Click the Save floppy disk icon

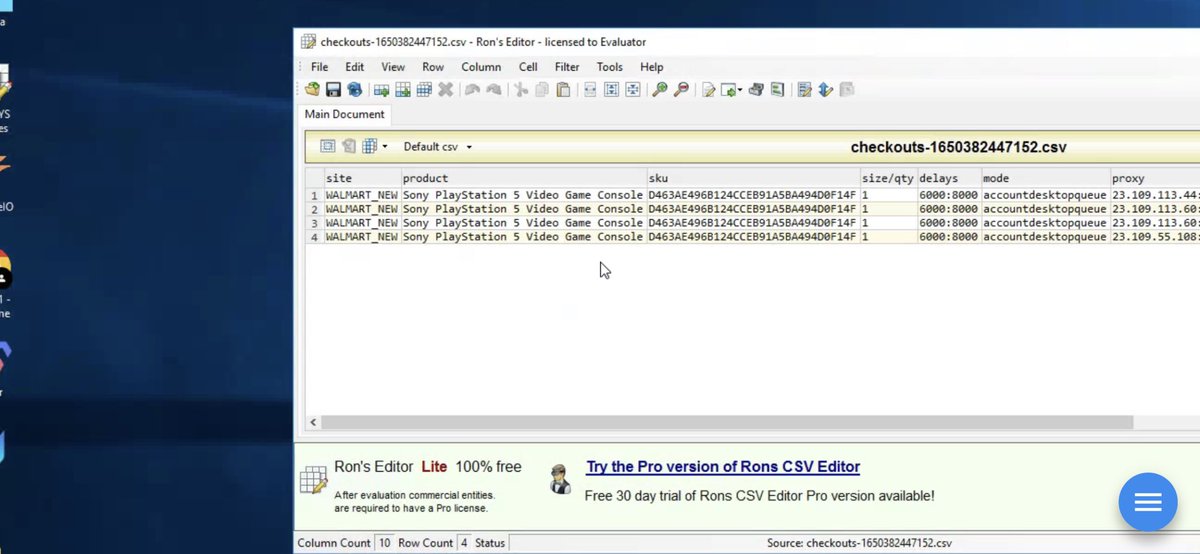click(333, 89)
